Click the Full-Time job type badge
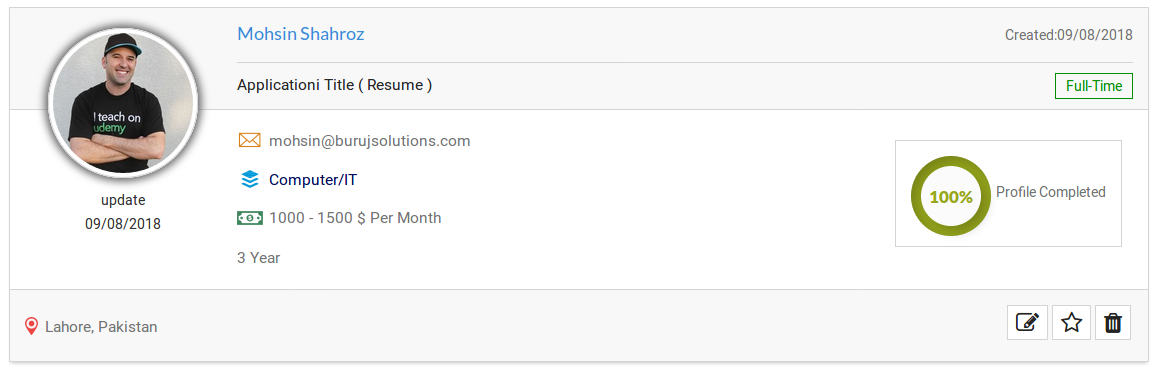 coord(1093,86)
